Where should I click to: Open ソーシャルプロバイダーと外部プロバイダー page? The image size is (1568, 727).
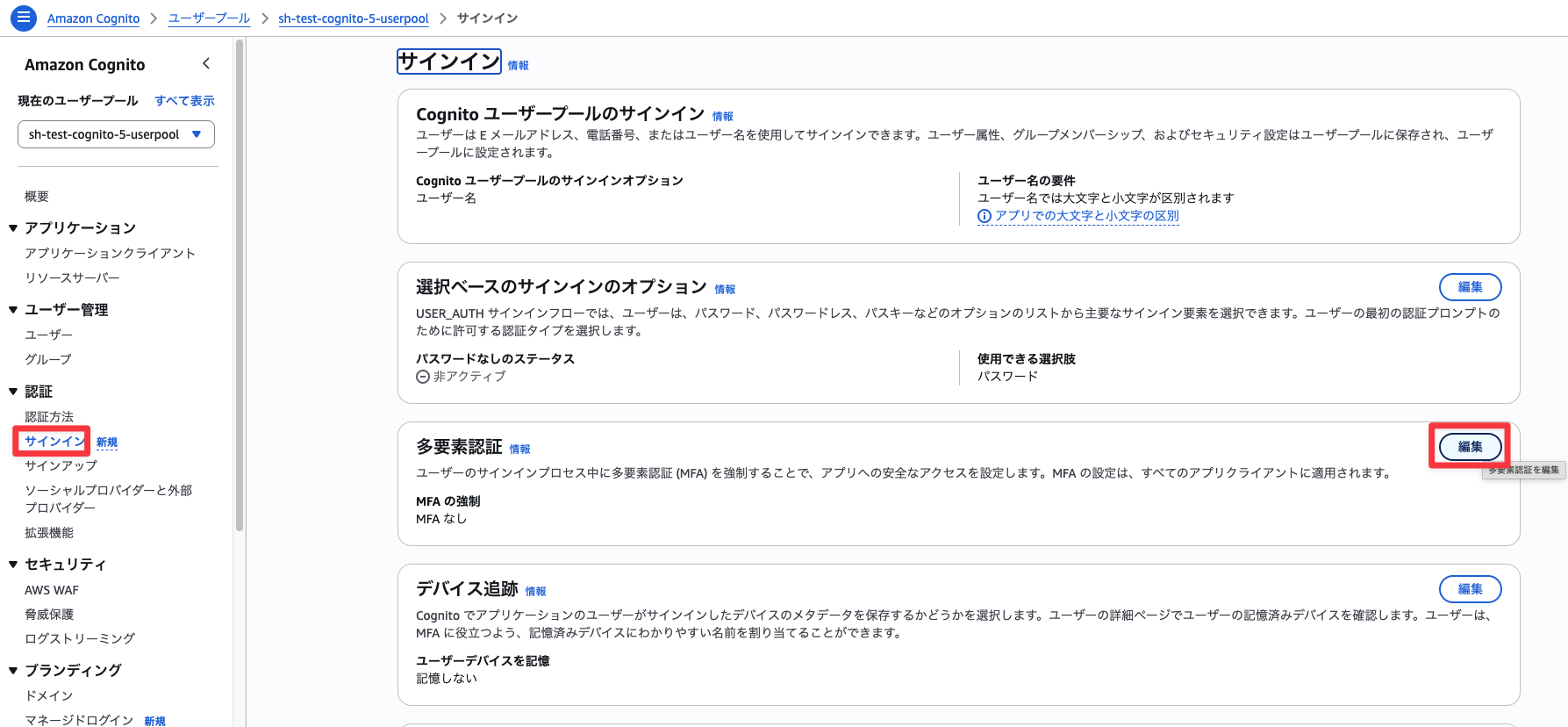tap(108, 500)
